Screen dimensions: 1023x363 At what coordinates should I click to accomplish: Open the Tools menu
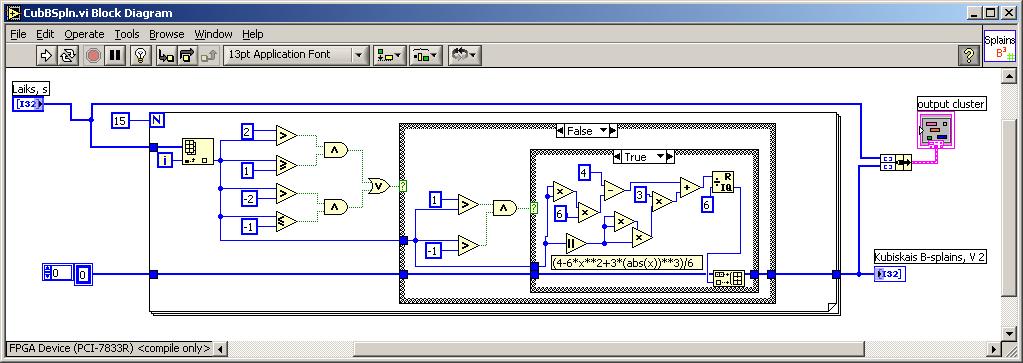[127, 34]
